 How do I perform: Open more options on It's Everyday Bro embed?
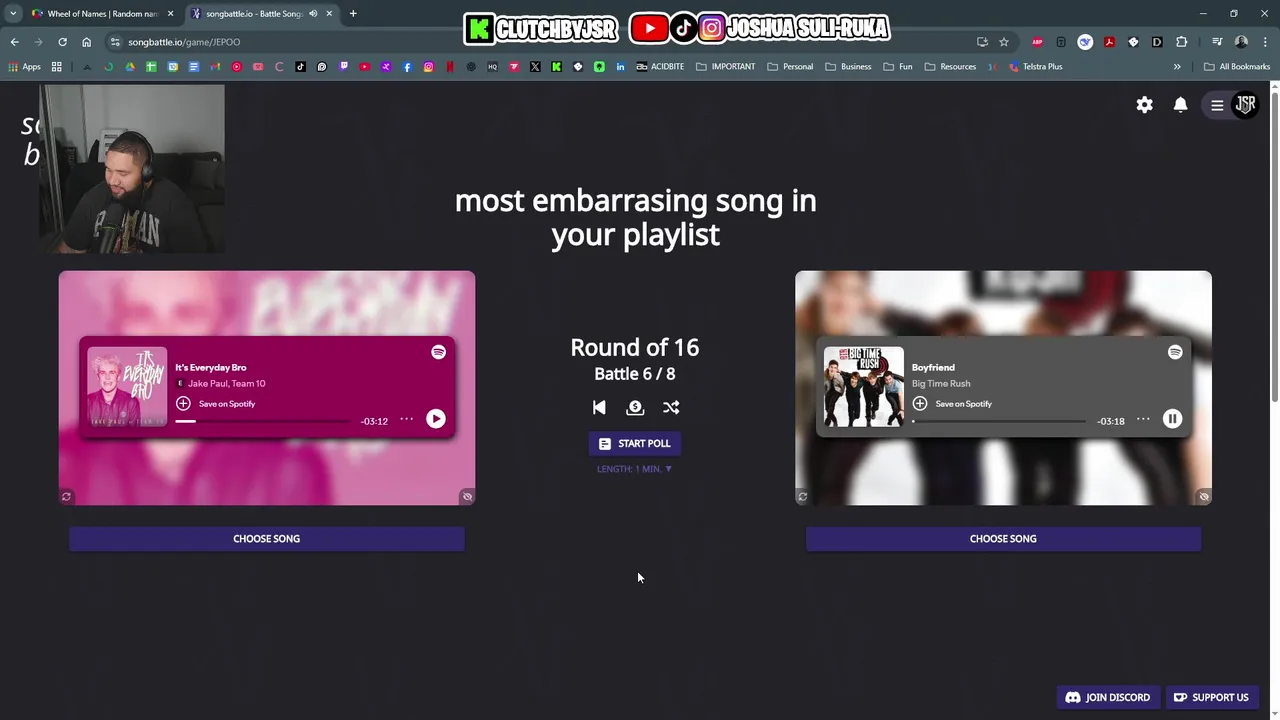click(x=406, y=420)
